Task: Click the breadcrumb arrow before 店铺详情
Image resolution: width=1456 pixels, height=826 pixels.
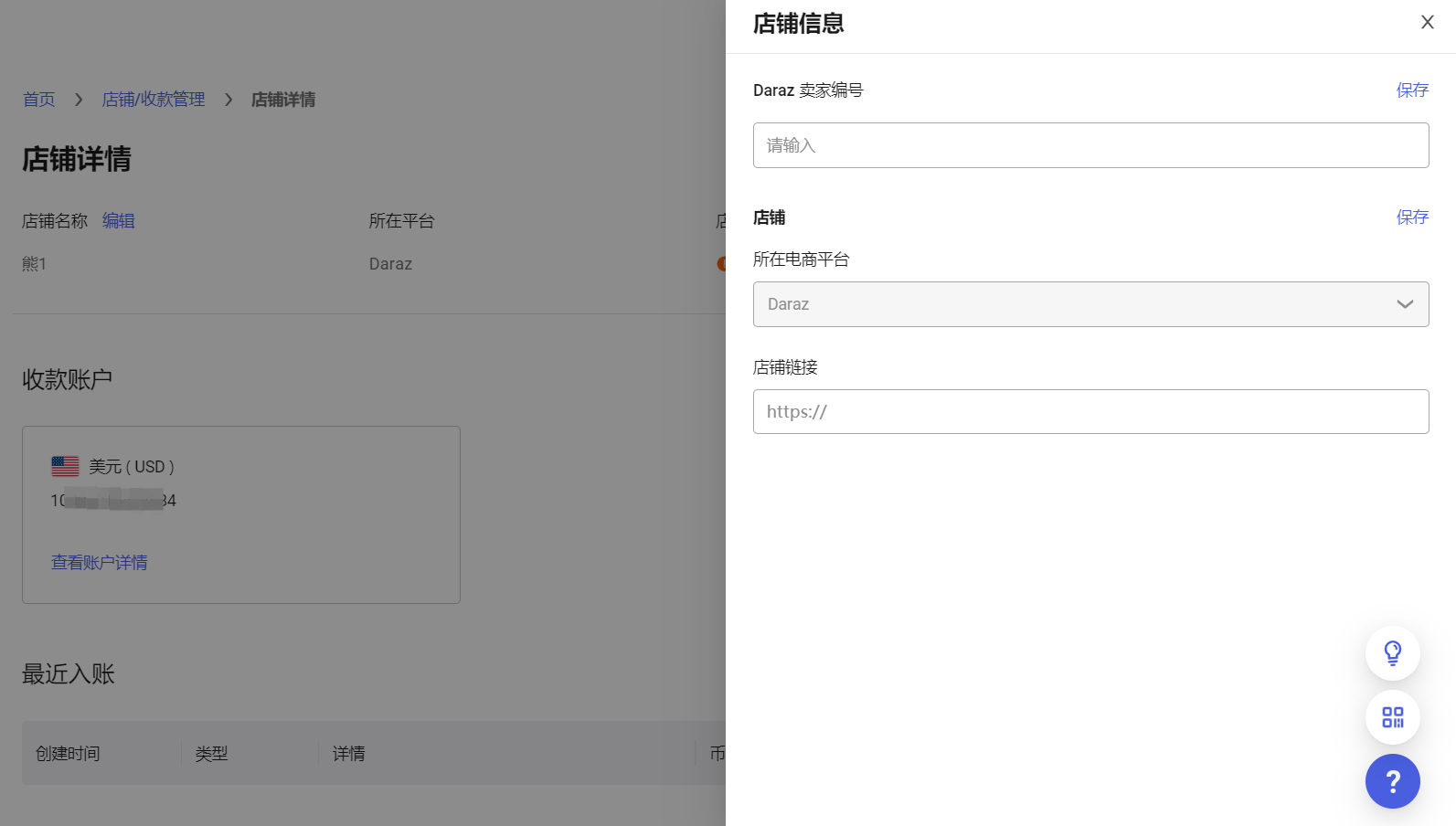Action: coord(228,100)
